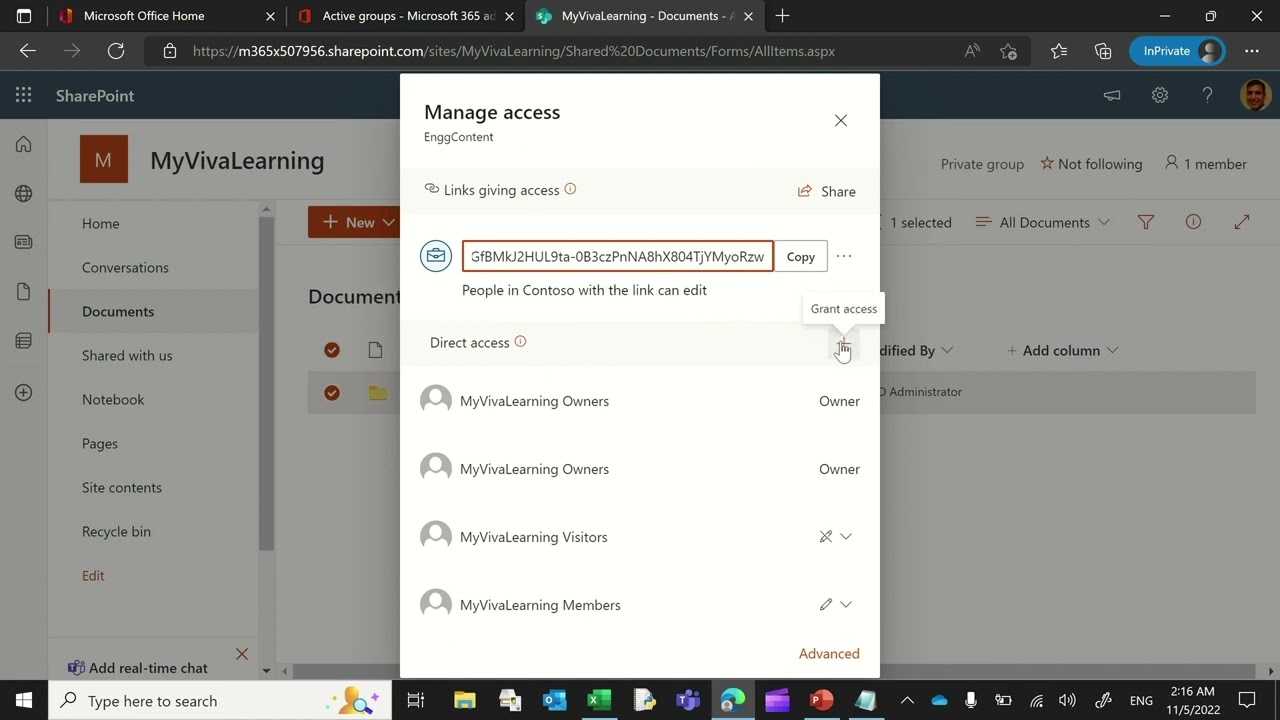Open the details pane info icon

coord(1193,222)
